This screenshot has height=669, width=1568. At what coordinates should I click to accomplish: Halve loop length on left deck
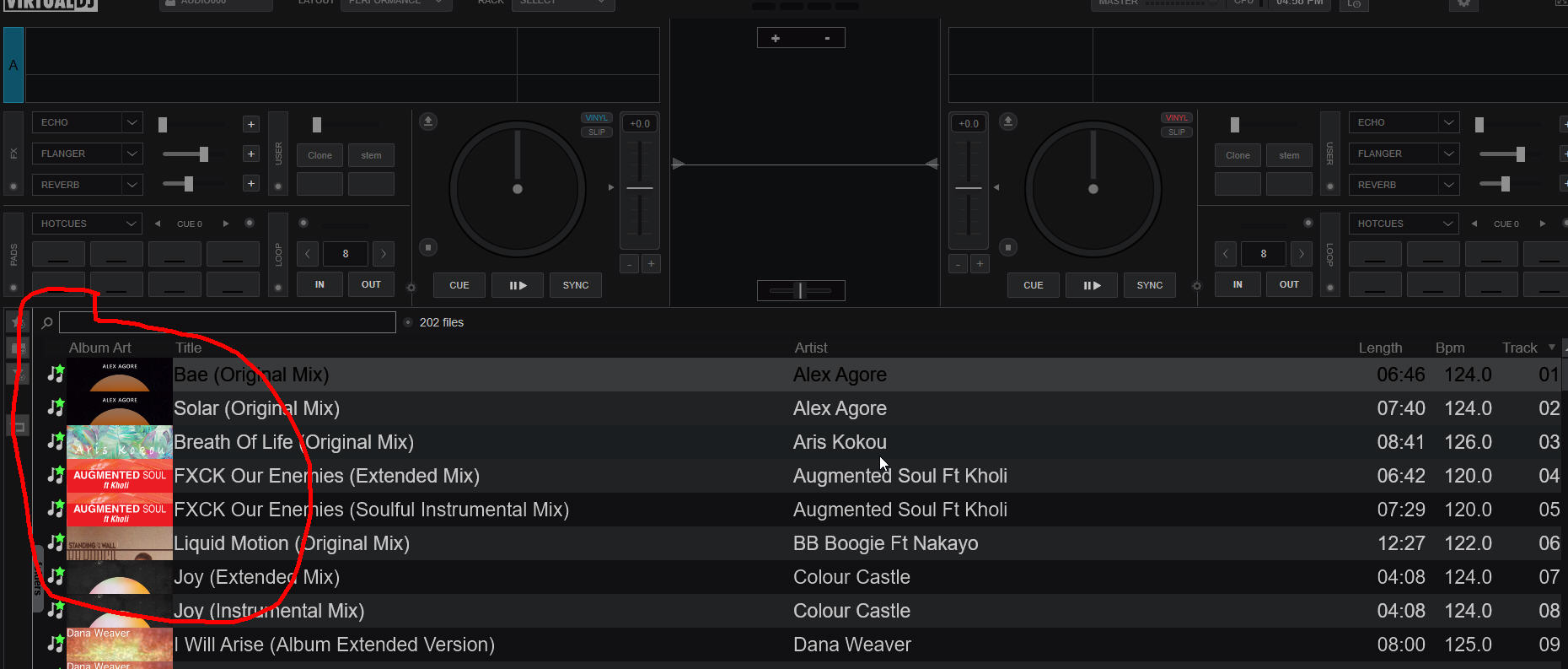coord(308,254)
